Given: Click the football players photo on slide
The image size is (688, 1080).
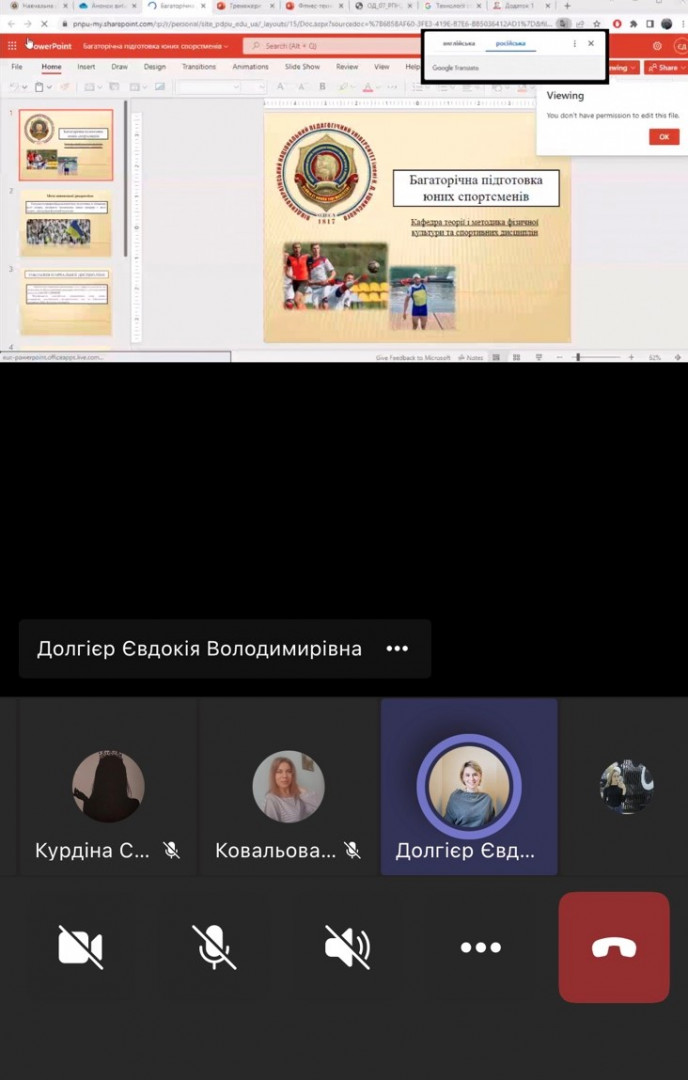Looking at the screenshot, I should pyautogui.click(x=335, y=276).
